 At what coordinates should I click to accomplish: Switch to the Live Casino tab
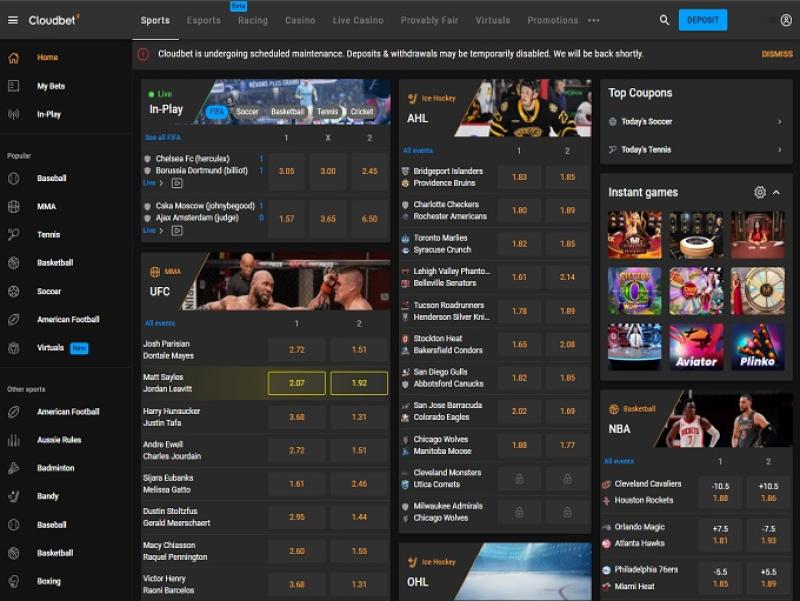pos(357,20)
